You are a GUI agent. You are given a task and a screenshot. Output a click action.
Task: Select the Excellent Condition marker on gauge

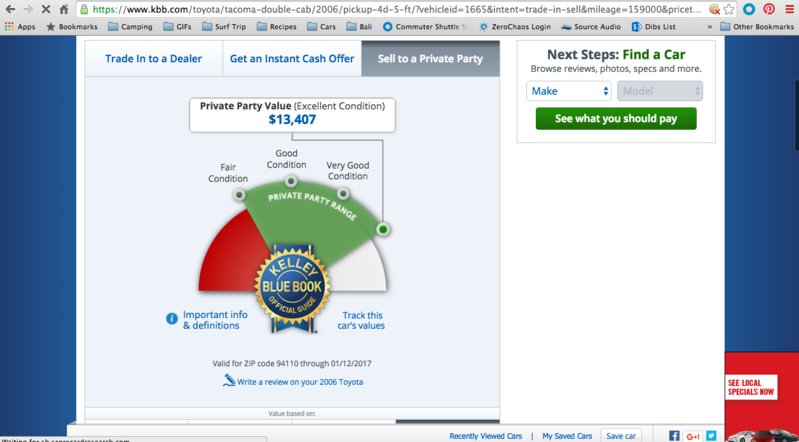pos(383,229)
